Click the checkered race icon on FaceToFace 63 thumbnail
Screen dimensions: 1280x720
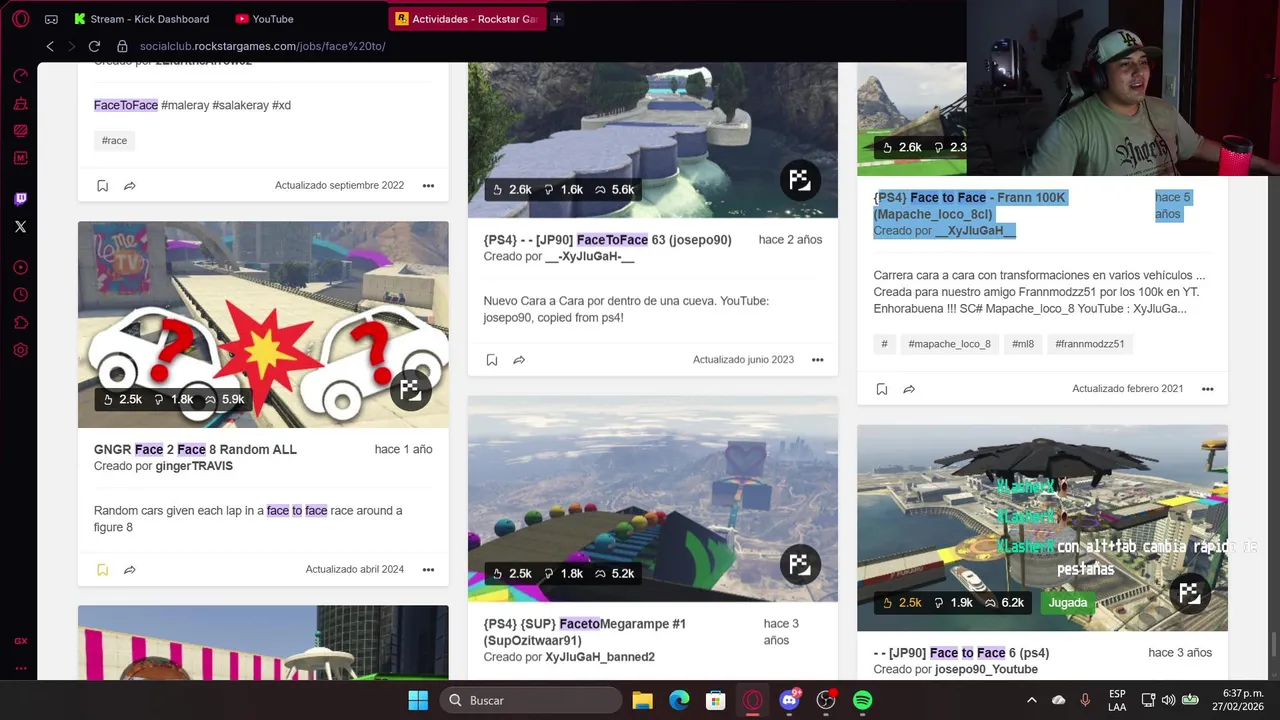[799, 180]
